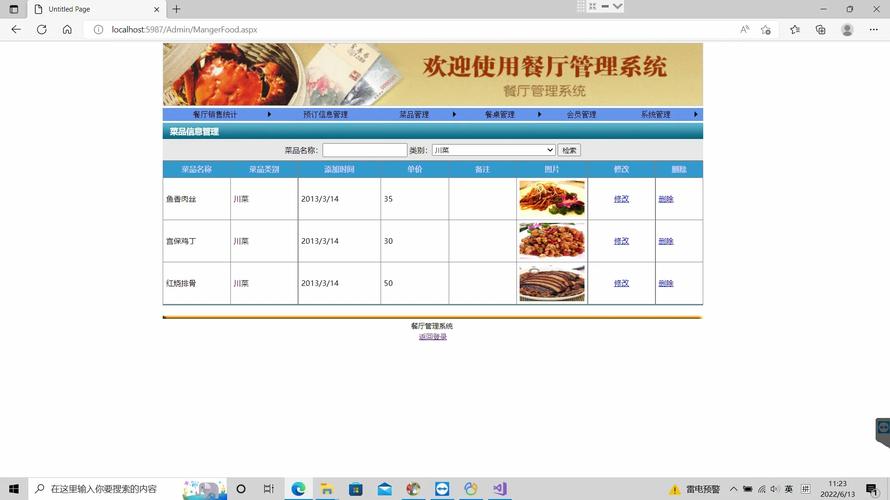
Task: Open browser settings and more menu
Action: point(874,30)
